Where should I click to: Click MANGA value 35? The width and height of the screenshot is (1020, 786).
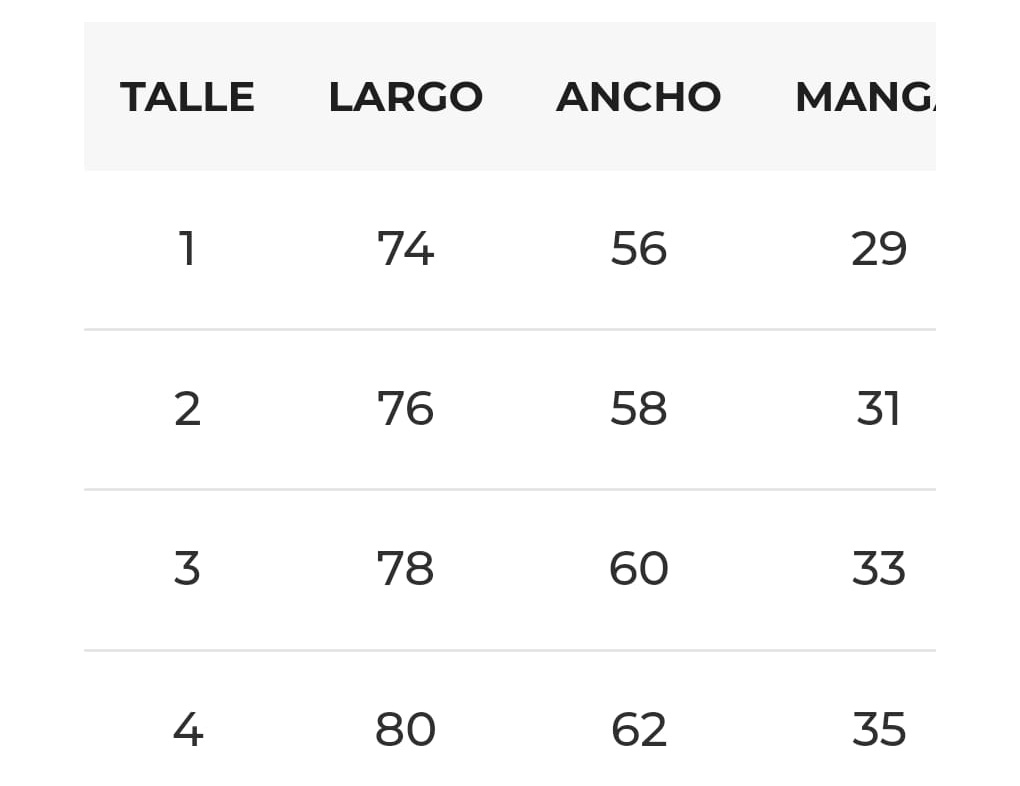[x=879, y=729]
